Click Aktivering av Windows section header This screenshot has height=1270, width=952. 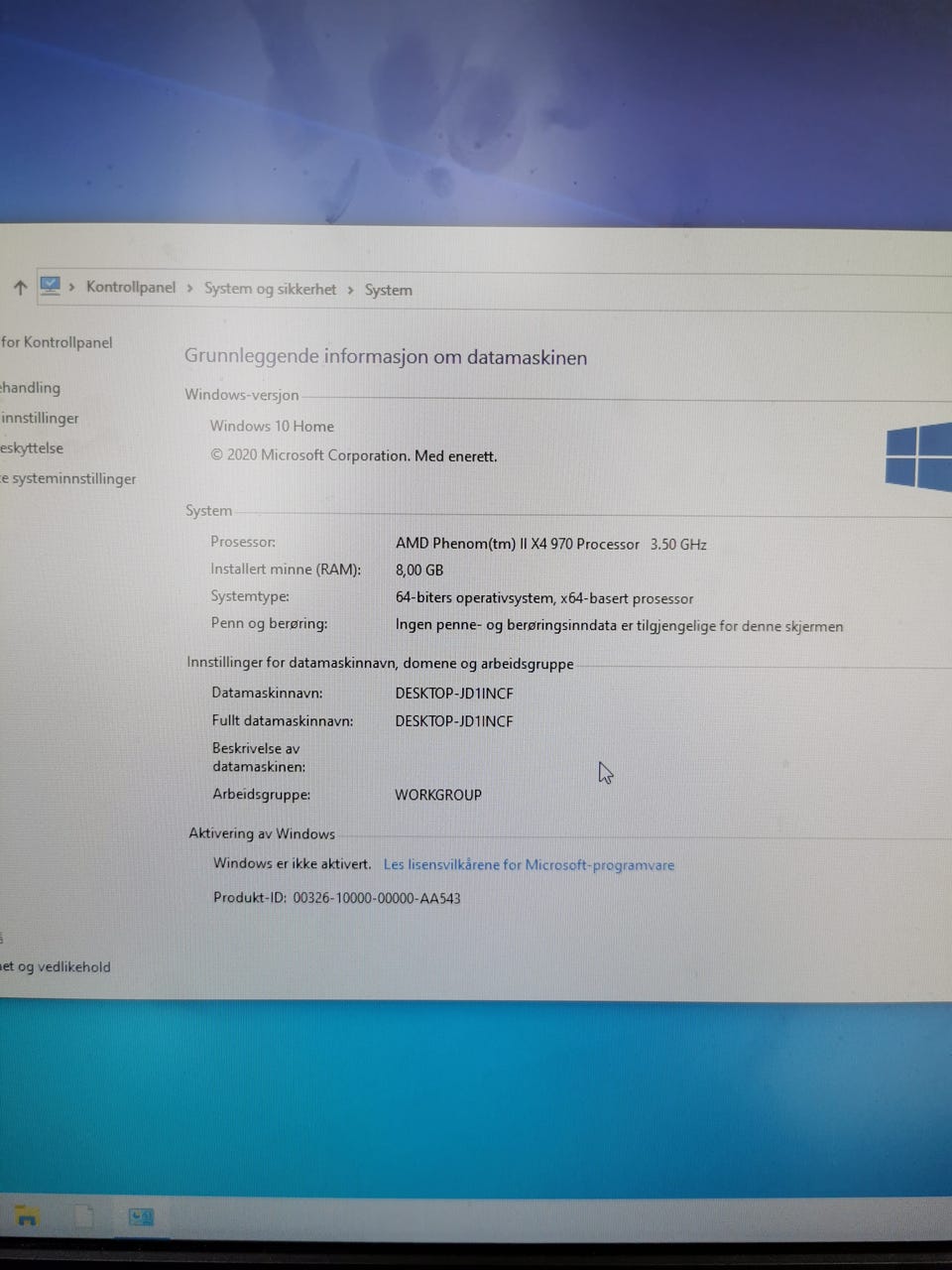point(262,834)
